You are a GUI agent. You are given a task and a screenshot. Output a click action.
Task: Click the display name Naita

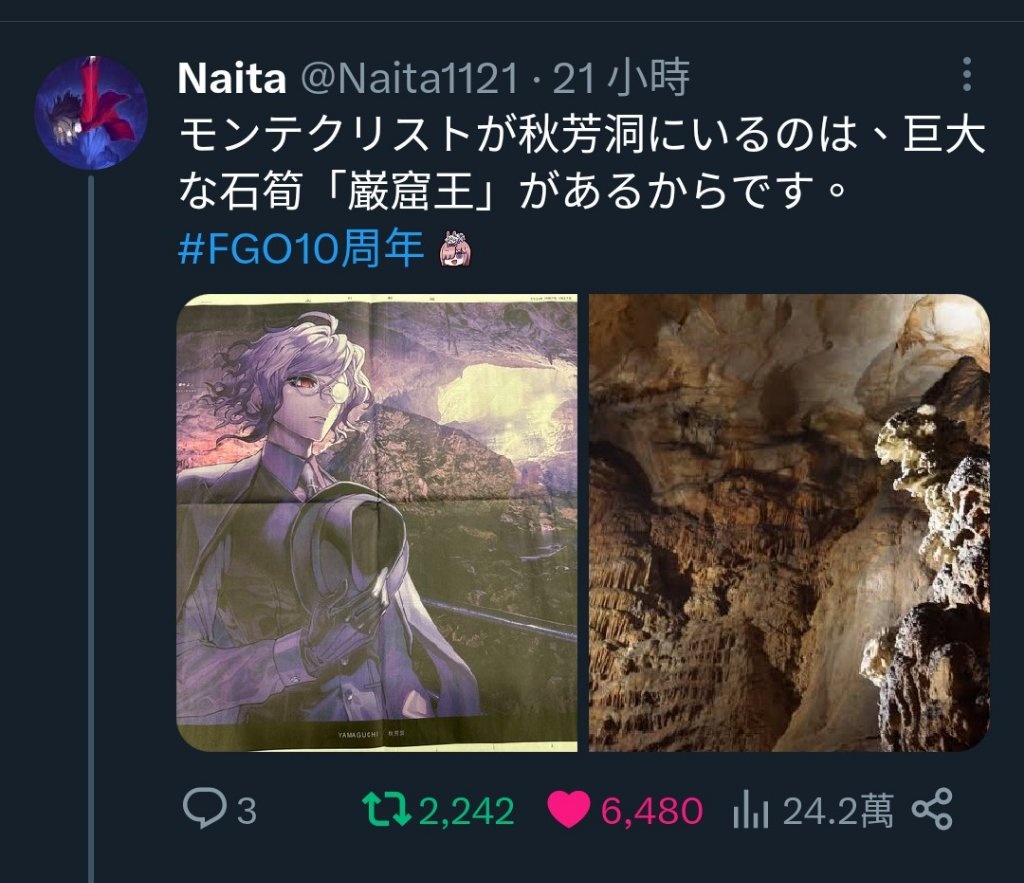pos(231,79)
